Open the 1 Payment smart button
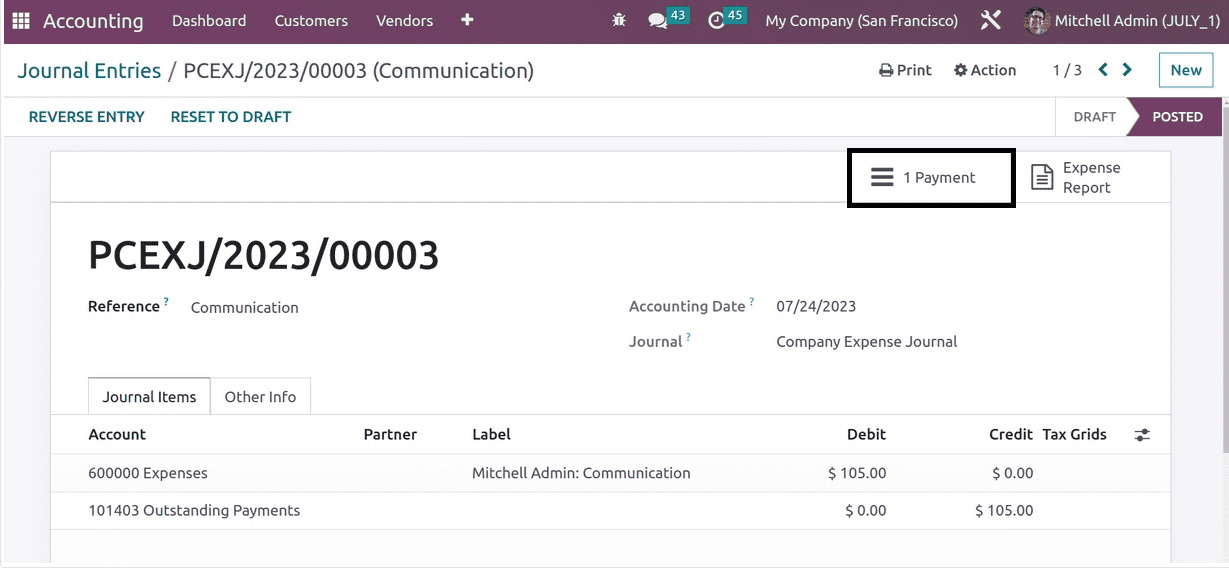The height and width of the screenshot is (574, 1229). (x=931, y=178)
